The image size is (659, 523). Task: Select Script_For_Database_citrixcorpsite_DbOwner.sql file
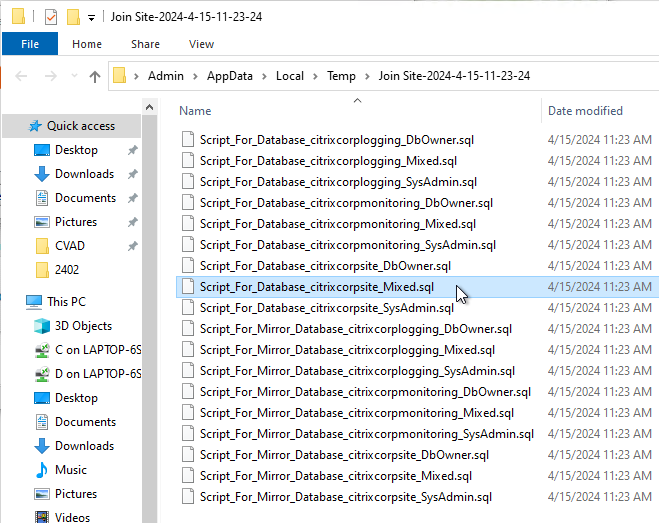click(x=325, y=266)
